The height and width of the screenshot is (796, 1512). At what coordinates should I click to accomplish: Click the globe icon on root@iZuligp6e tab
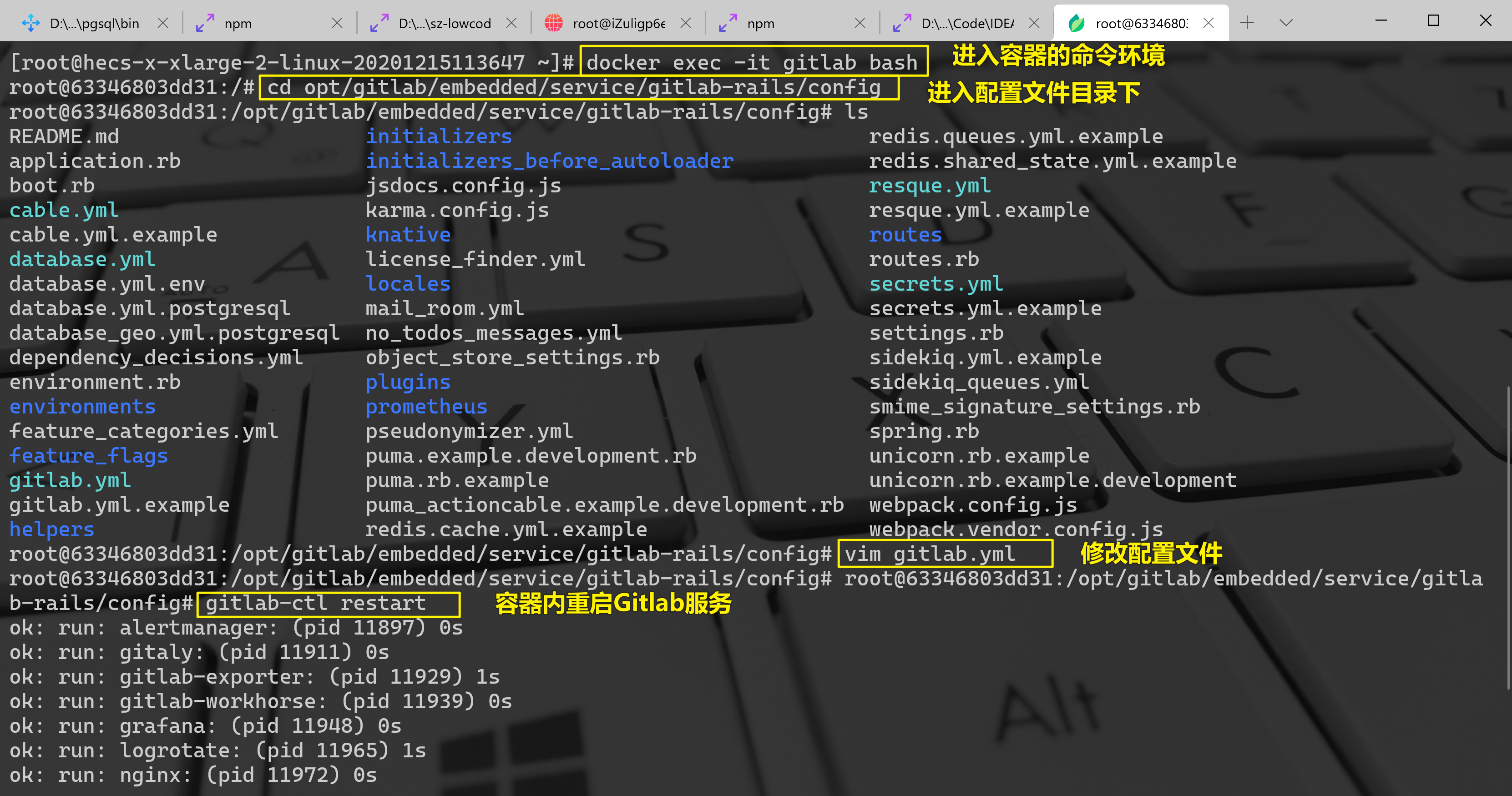[x=553, y=24]
